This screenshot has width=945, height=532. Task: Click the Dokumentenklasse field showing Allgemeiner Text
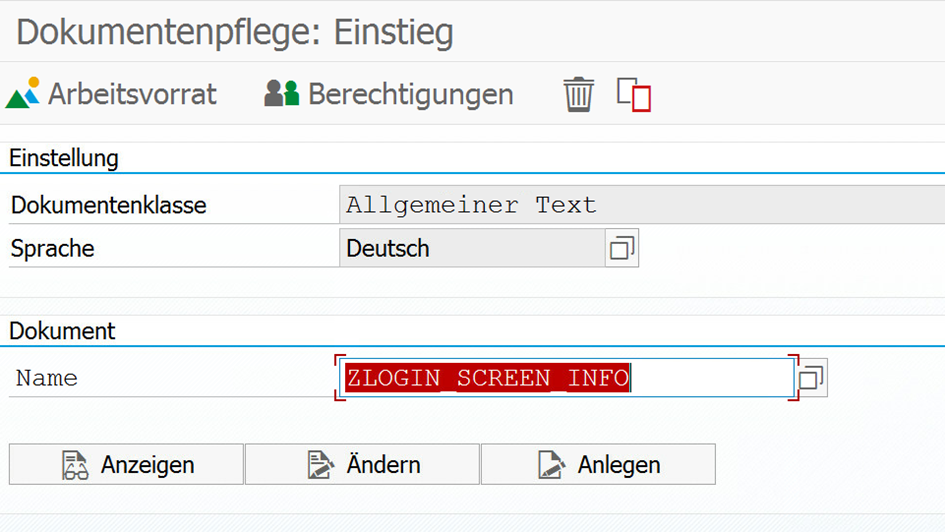click(640, 206)
